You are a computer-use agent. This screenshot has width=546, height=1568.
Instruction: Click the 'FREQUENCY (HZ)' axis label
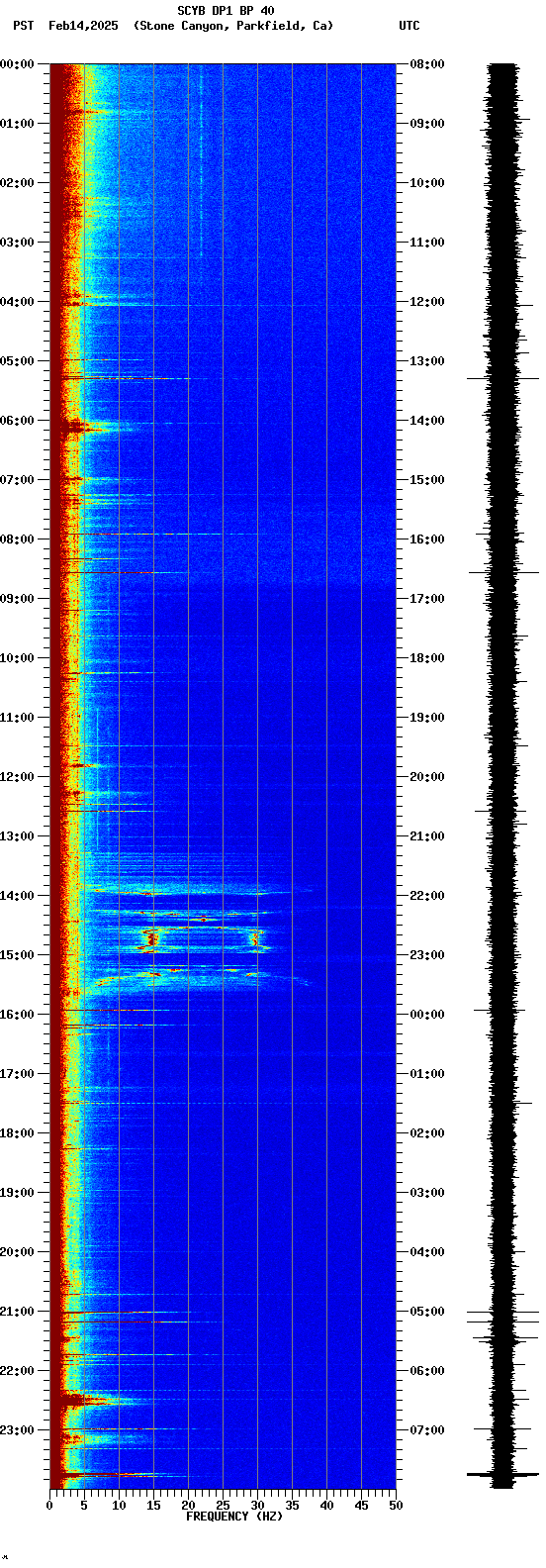click(234, 1516)
